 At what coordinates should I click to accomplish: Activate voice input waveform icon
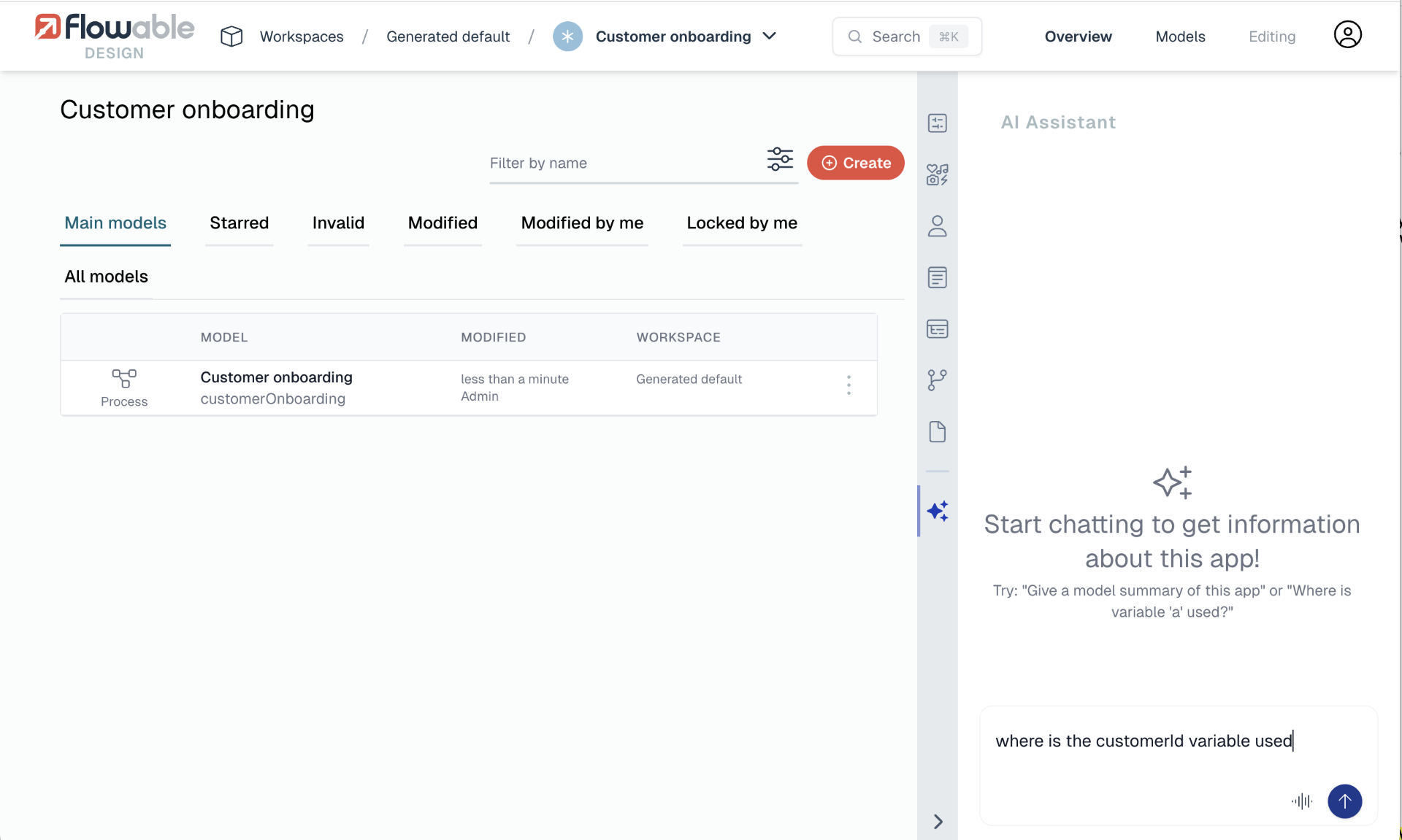tap(1302, 801)
